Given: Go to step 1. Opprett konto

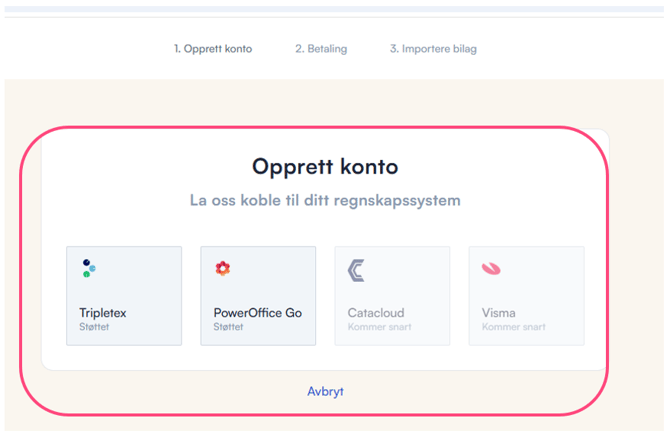Looking at the screenshot, I should click(213, 49).
